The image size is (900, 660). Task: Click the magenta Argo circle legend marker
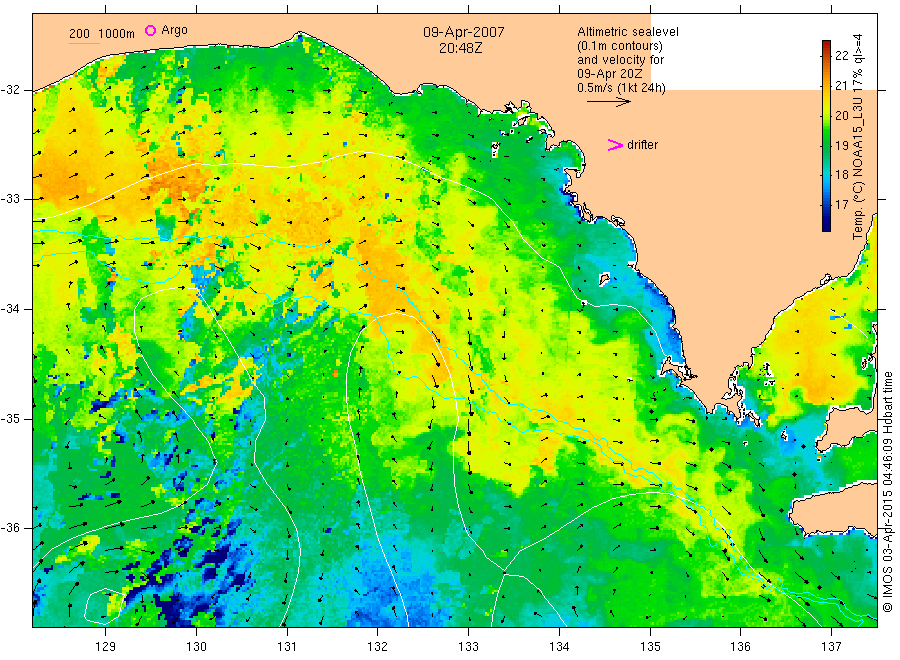pos(150,30)
